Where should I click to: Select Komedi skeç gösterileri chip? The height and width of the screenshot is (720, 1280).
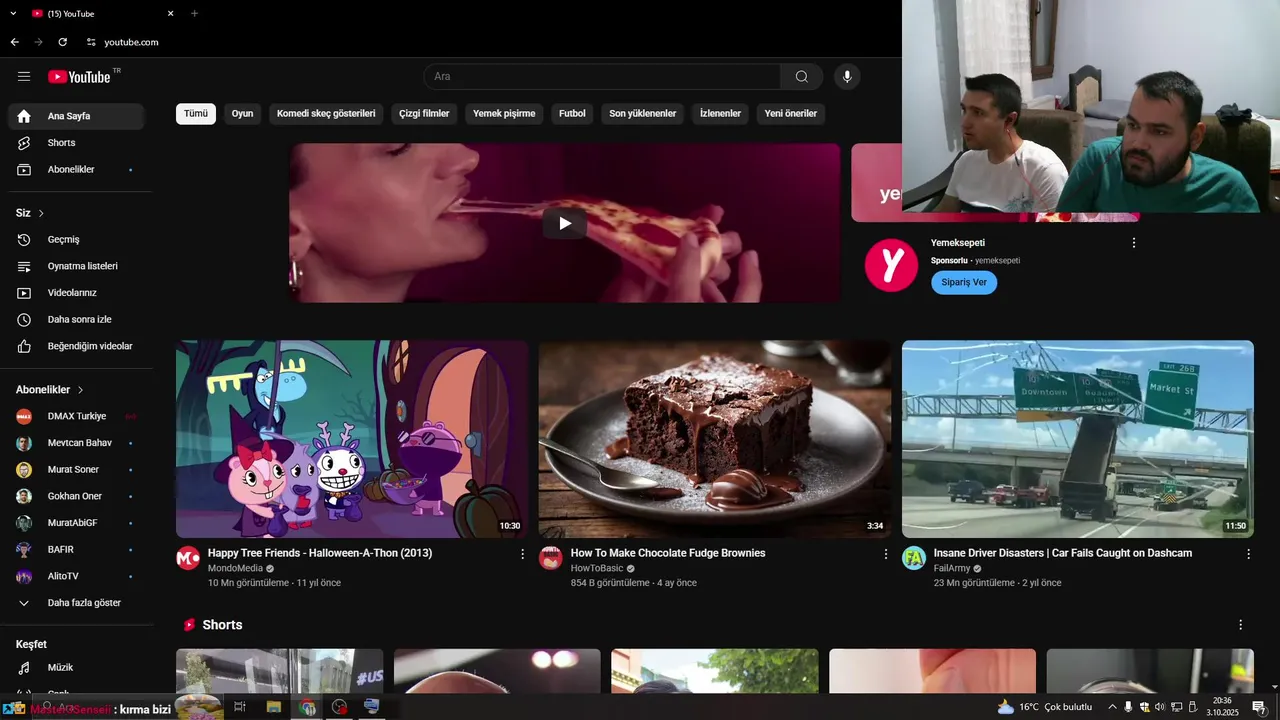[x=326, y=114]
